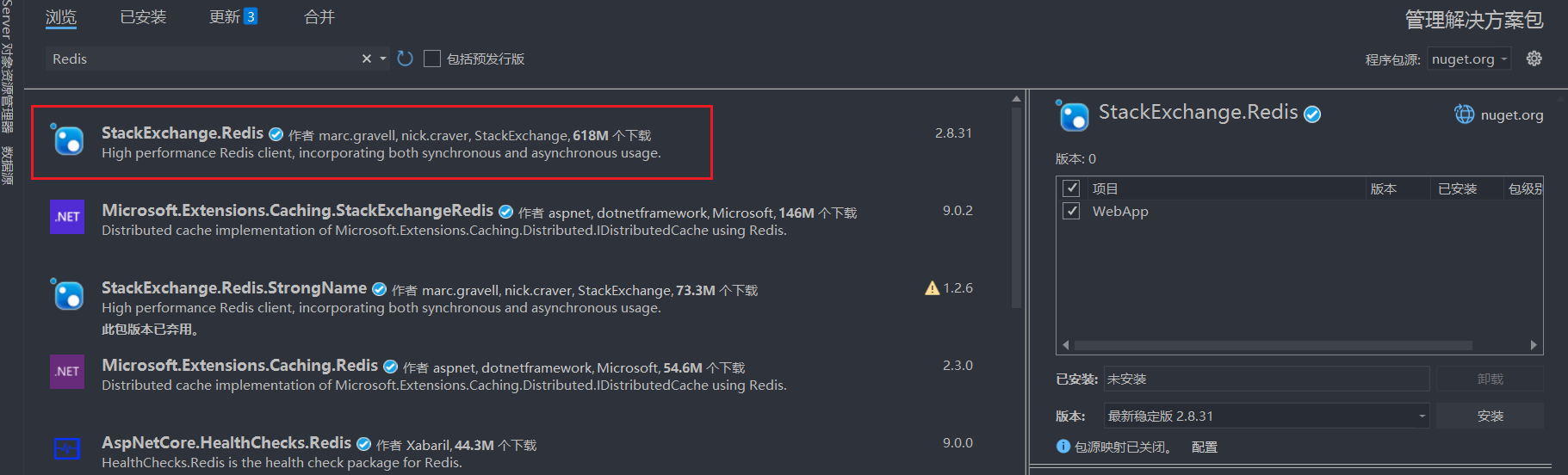Enable the include prerelease checkbox
Image resolution: width=1568 pixels, height=475 pixels.
(432, 59)
